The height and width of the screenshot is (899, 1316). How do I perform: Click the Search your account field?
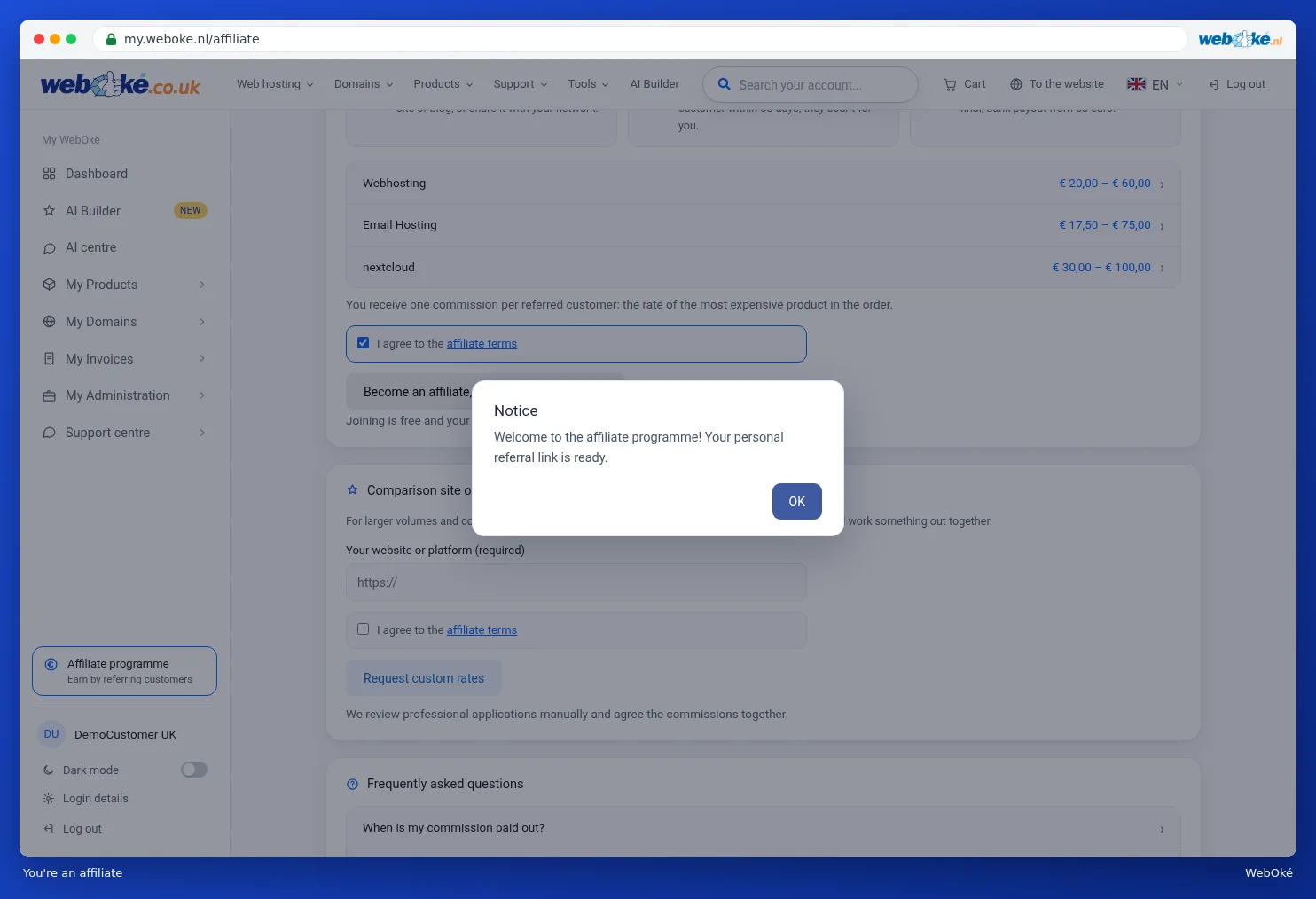pyautogui.click(x=811, y=85)
